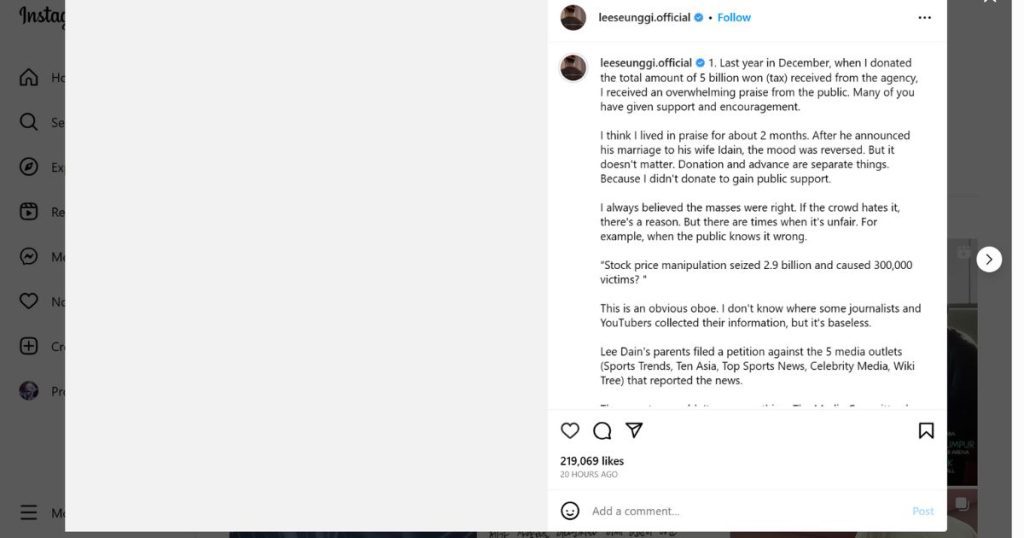Viewport: 1024px width, 538px height.
Task: Open Explore compass icon in sidebar
Action: pyautogui.click(x=29, y=167)
